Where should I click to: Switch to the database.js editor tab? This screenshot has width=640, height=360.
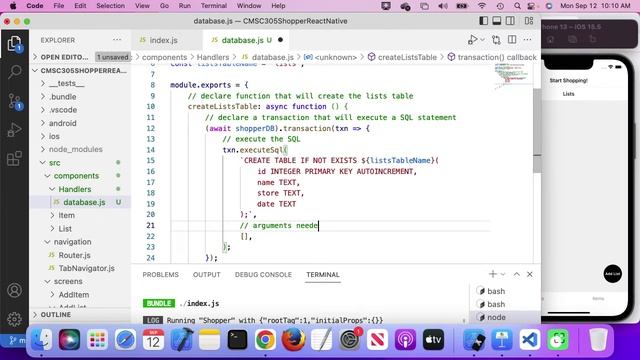pyautogui.click(x=242, y=40)
